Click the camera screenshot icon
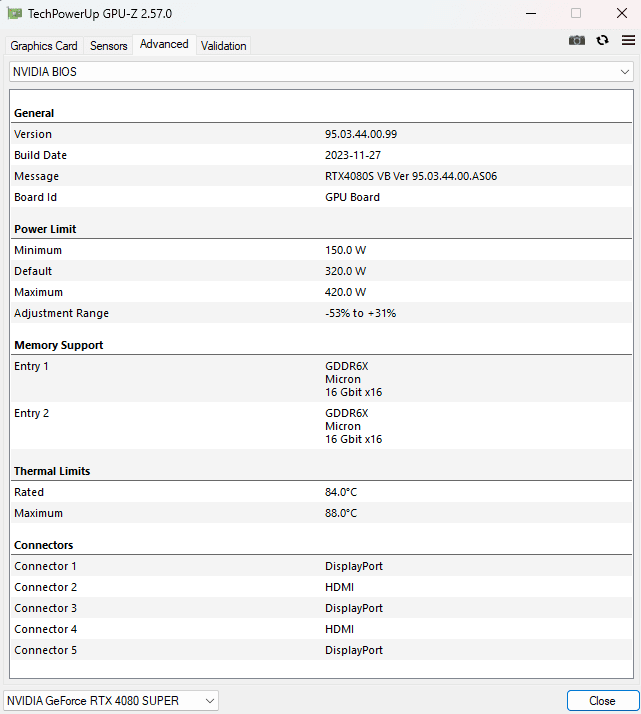 coord(577,40)
